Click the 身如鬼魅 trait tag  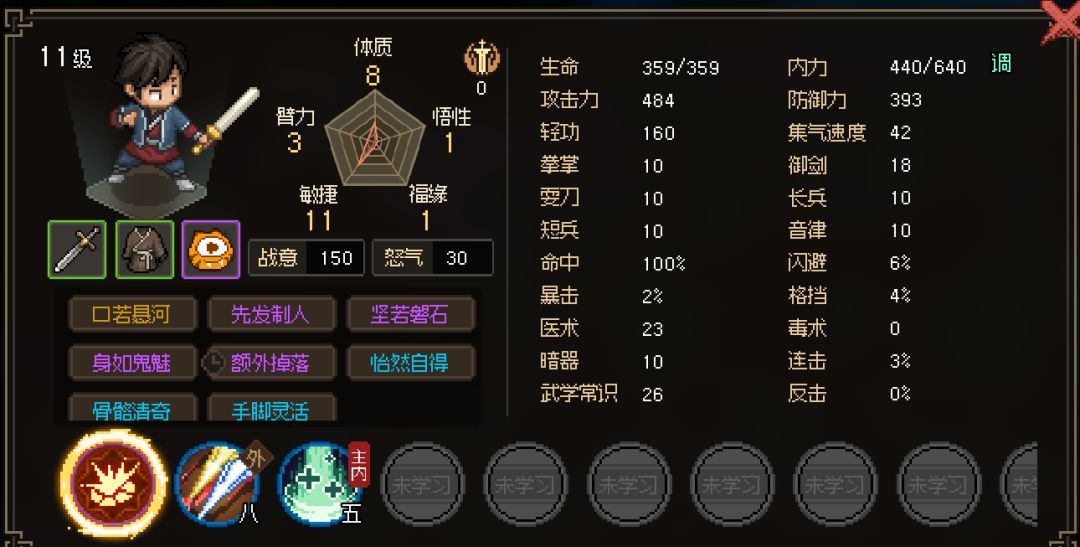pyautogui.click(x=132, y=362)
